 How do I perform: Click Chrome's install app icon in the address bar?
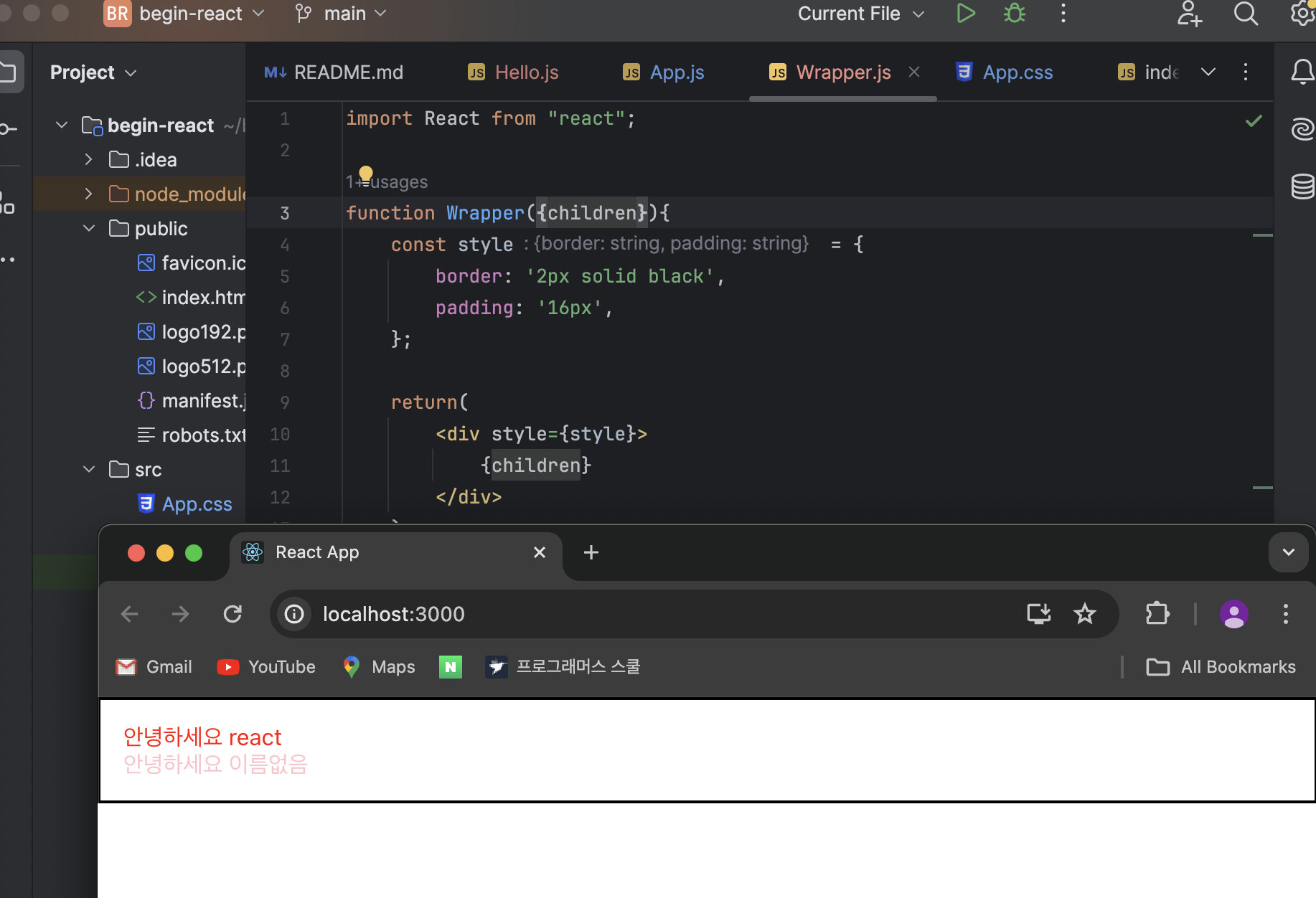tap(1039, 614)
